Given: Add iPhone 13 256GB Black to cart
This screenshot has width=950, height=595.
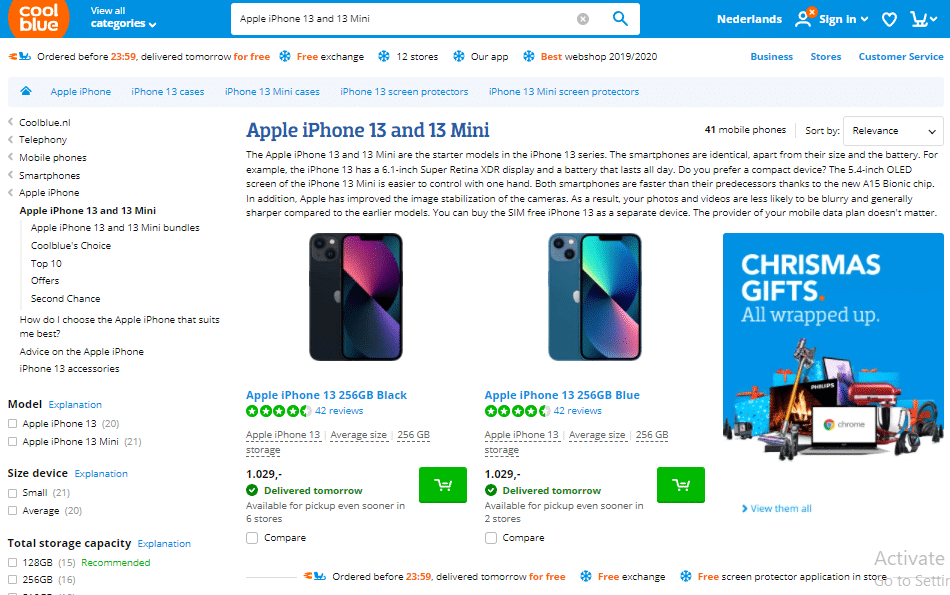Looking at the screenshot, I should [x=443, y=485].
